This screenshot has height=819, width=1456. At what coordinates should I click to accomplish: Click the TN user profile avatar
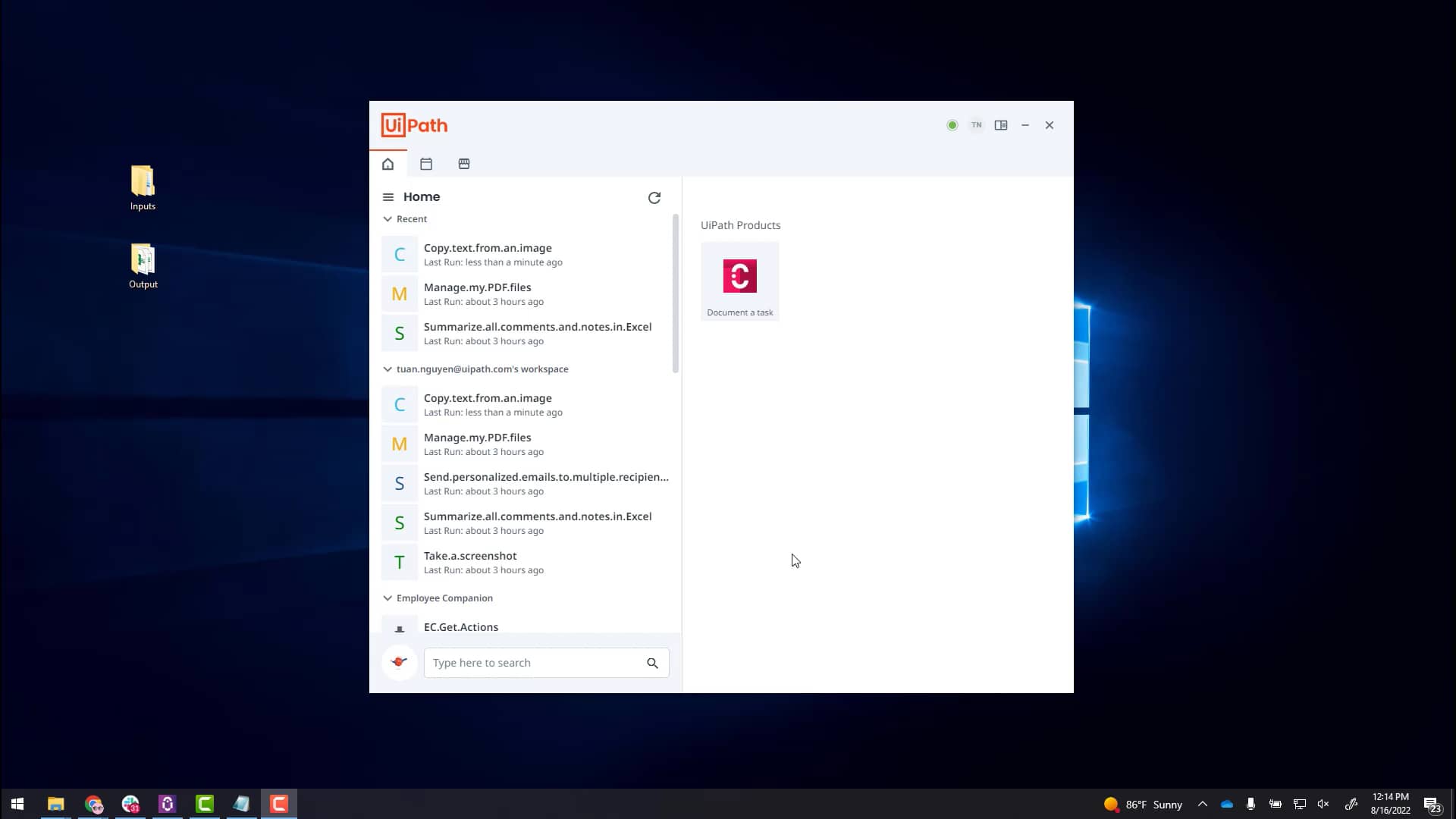pos(976,125)
